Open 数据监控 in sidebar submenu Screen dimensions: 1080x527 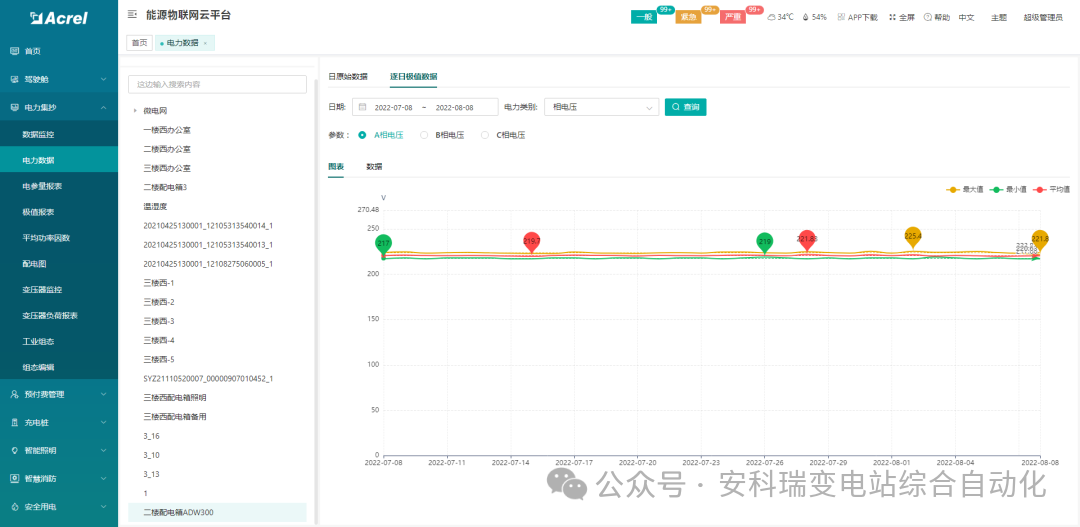pyautogui.click(x=39, y=134)
